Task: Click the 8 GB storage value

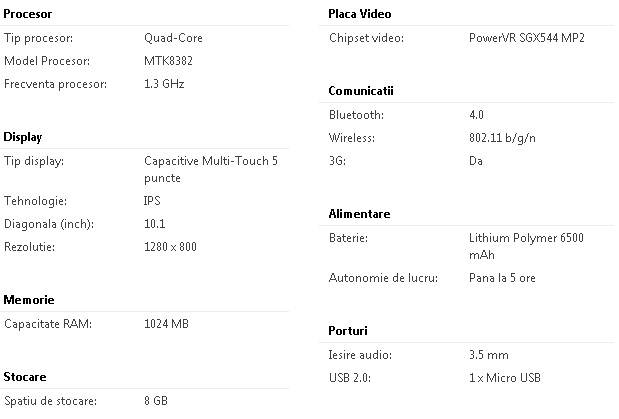Action: [x=156, y=401]
